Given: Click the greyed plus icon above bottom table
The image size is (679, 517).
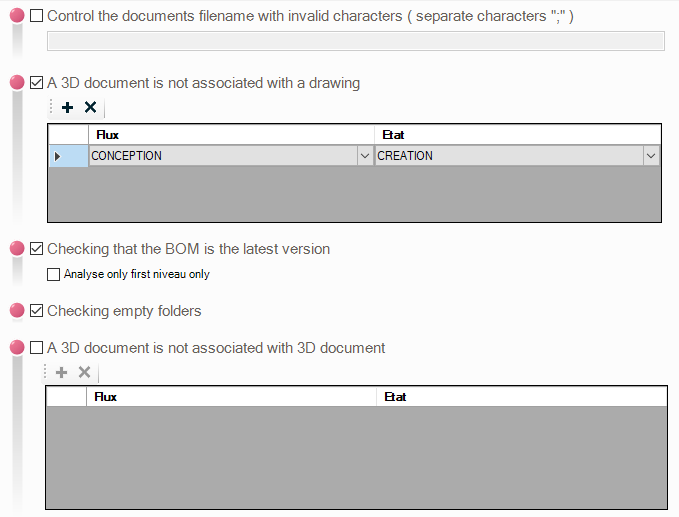Looking at the screenshot, I should point(62,372).
